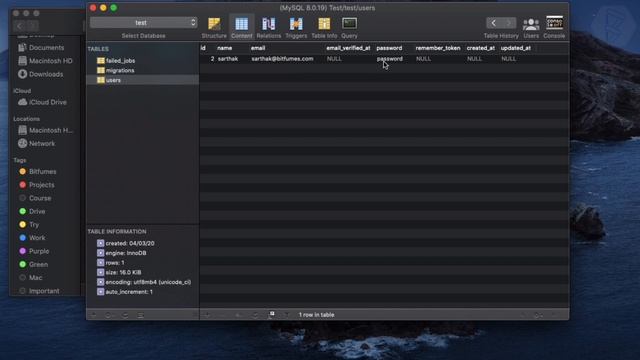
Task: Open the Users management icon
Action: click(x=531, y=28)
